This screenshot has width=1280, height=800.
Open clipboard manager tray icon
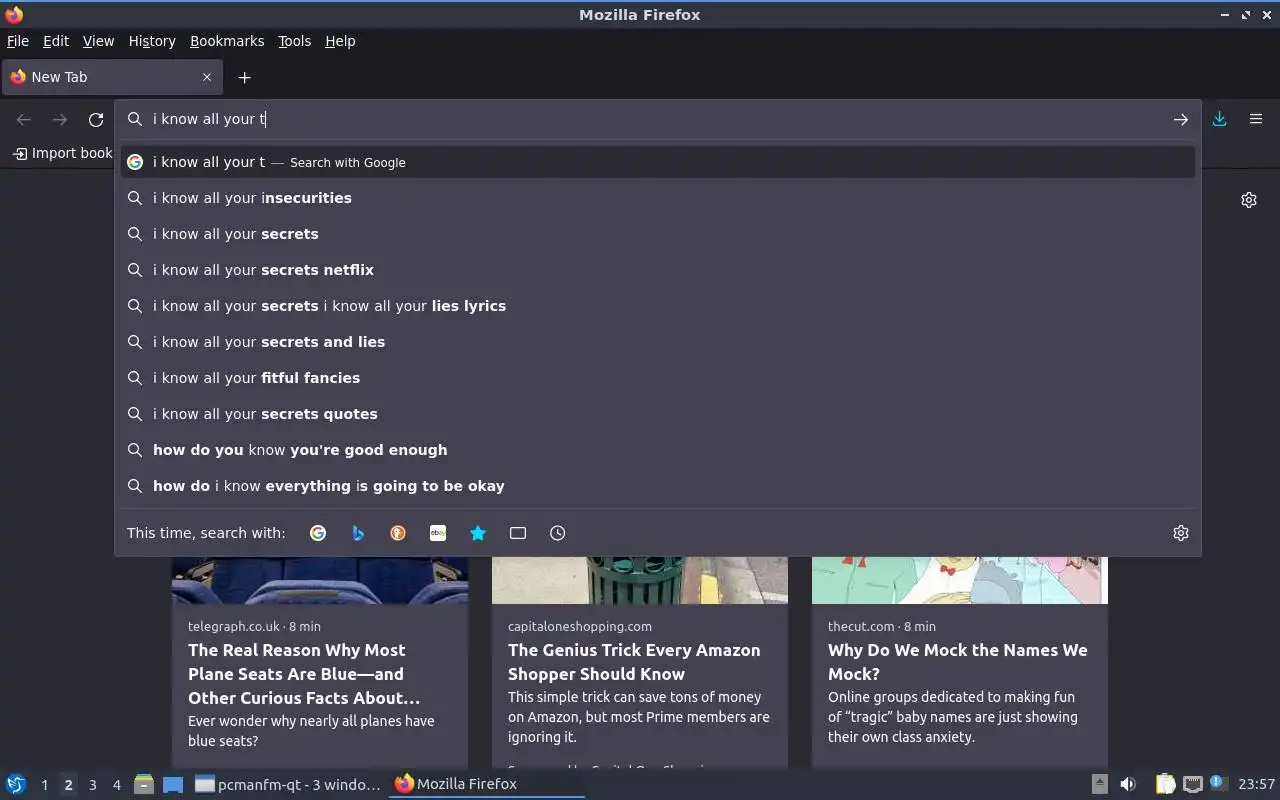[x=1165, y=784]
